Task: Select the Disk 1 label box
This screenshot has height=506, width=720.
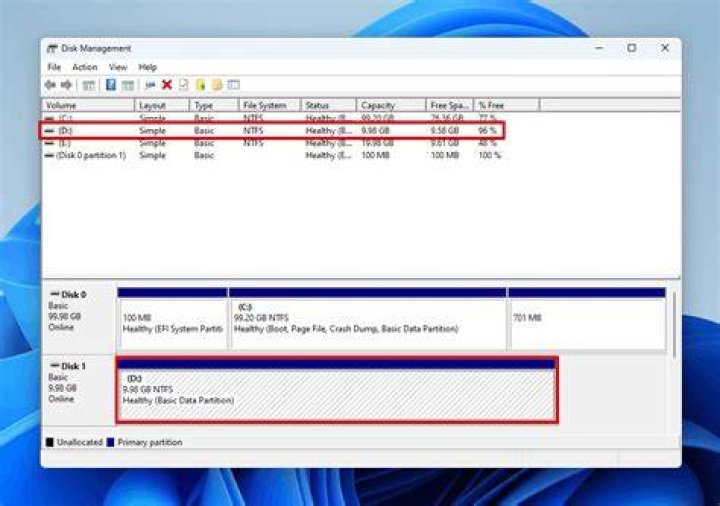Action: pyautogui.click(x=78, y=390)
